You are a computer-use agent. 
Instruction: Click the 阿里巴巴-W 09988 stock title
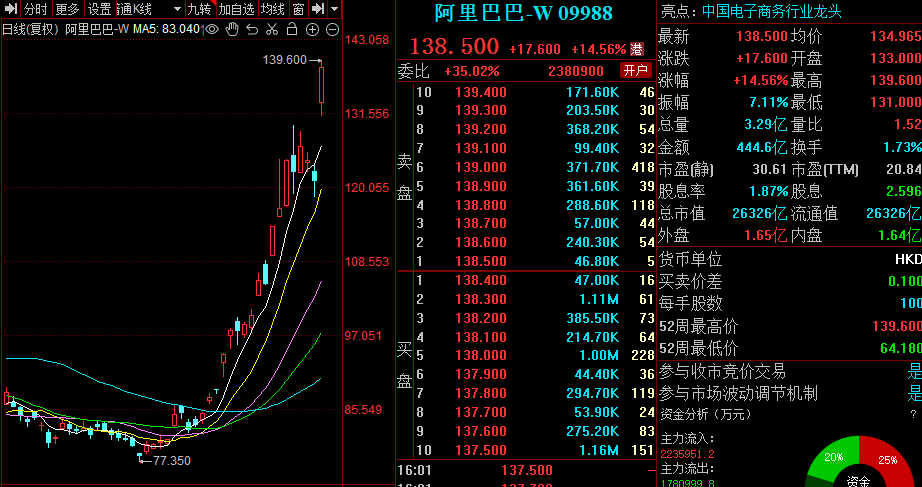[x=523, y=13]
